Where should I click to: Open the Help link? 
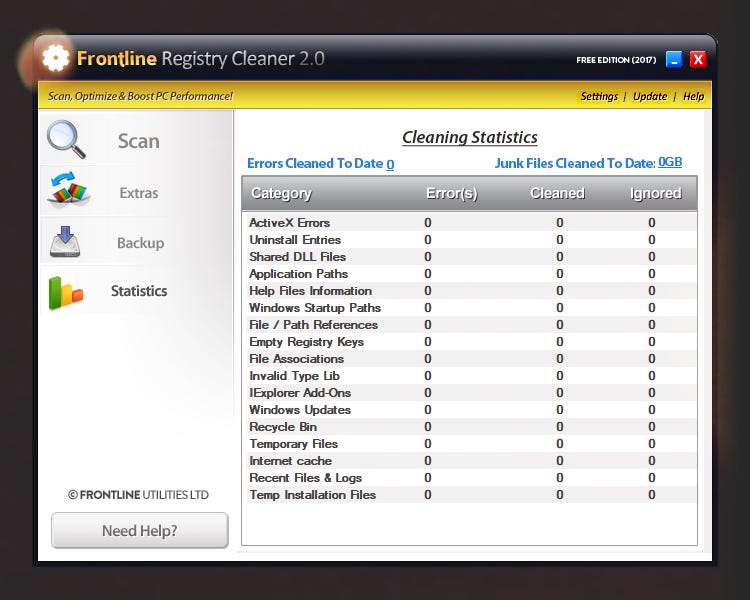pos(693,96)
